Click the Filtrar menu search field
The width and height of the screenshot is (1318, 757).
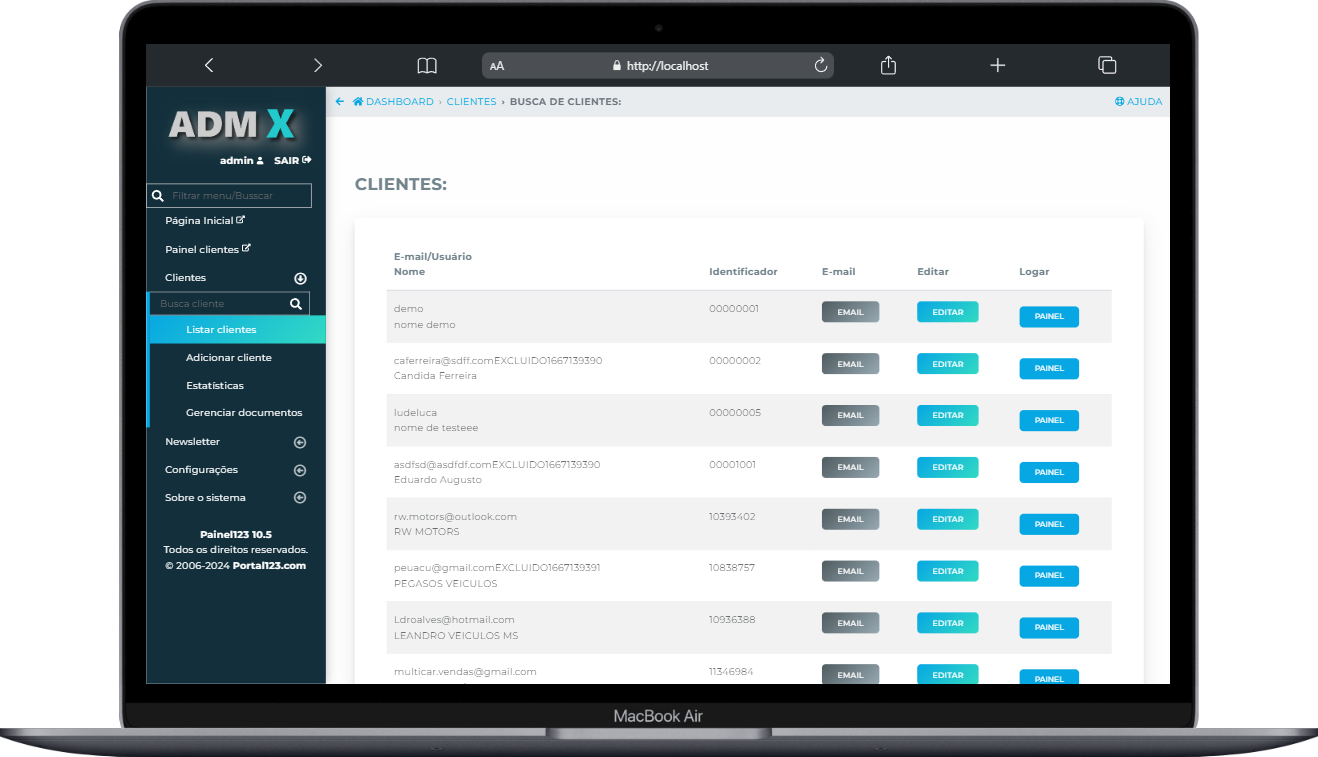point(238,196)
